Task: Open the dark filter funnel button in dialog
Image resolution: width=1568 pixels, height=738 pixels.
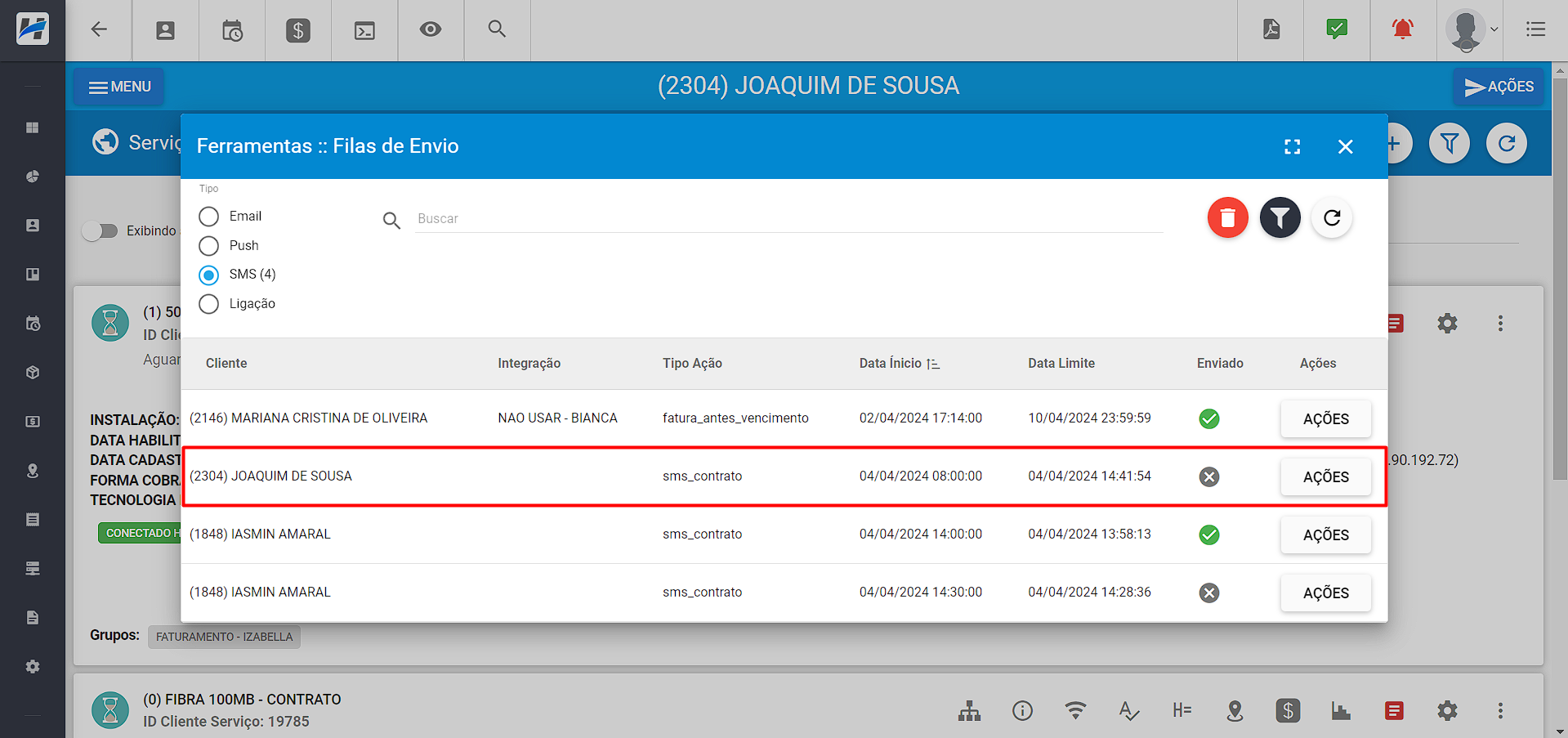Action: coord(1280,218)
